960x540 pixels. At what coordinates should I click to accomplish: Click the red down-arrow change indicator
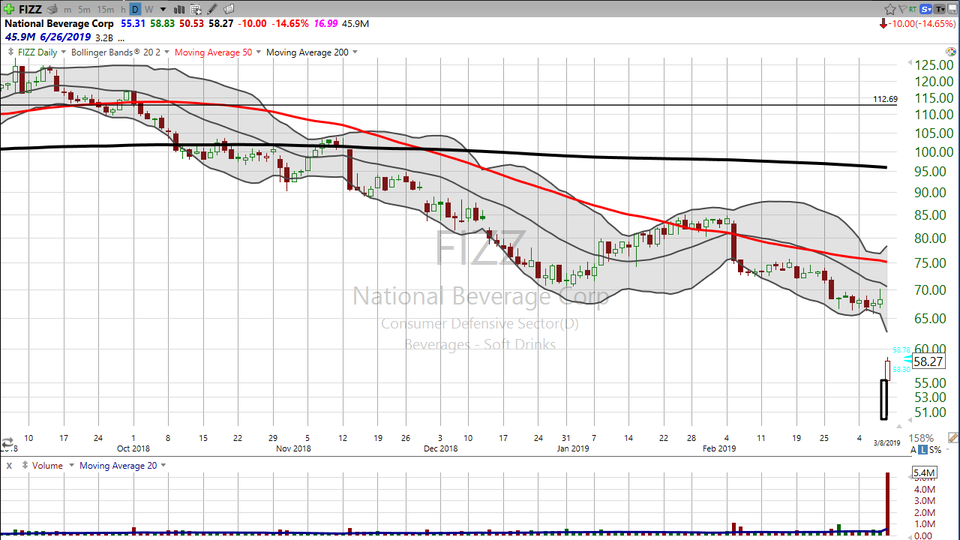[x=883, y=23]
